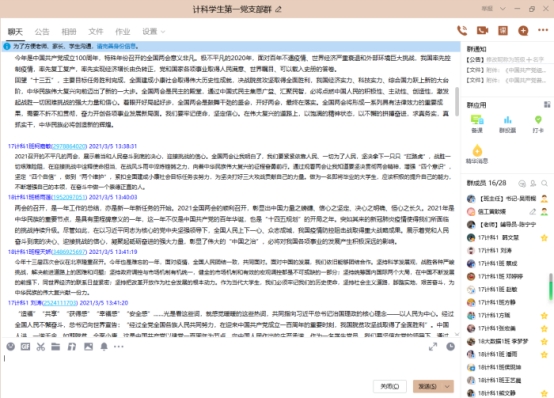The image size is (554, 398).
Task: Click the 群成员 16/28 header text
Action: pyautogui.click(x=487, y=183)
